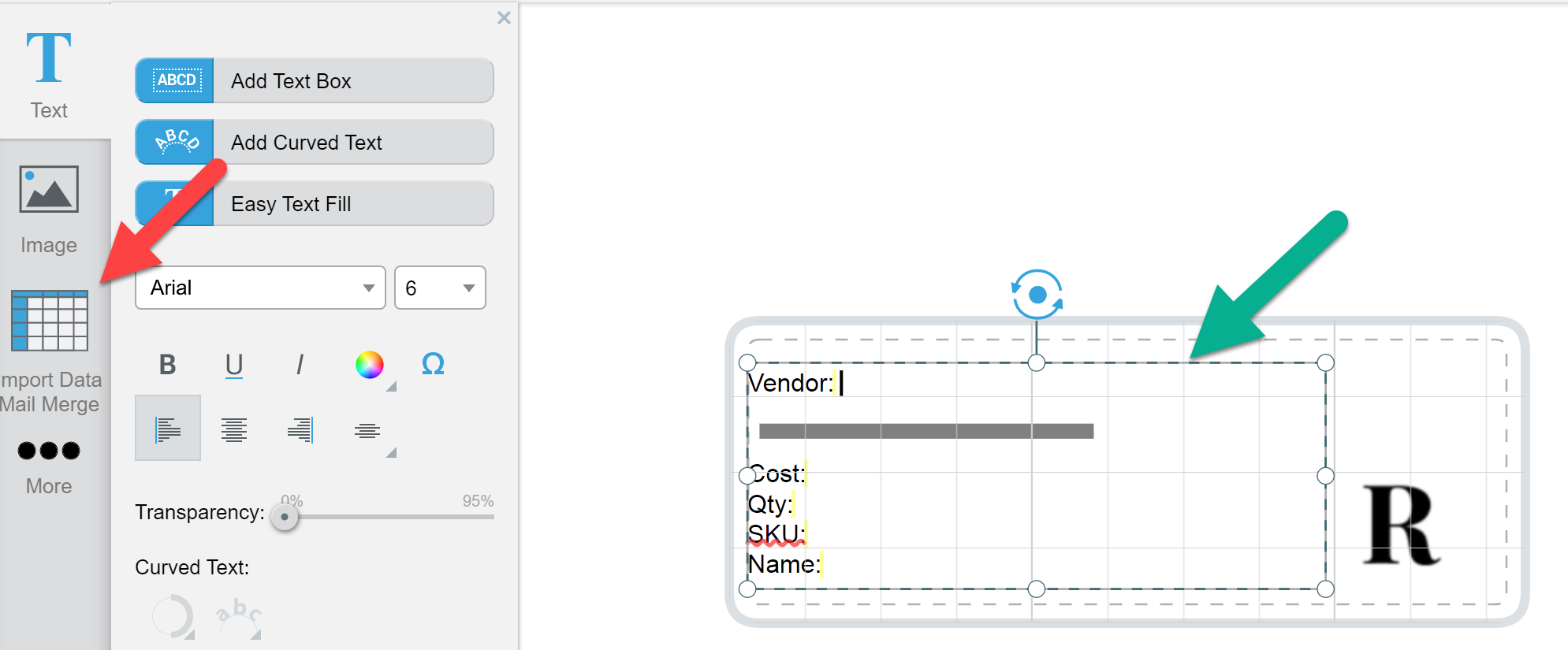Click Add Text Box button
Image resolution: width=1568 pixels, height=650 pixels.
point(315,80)
